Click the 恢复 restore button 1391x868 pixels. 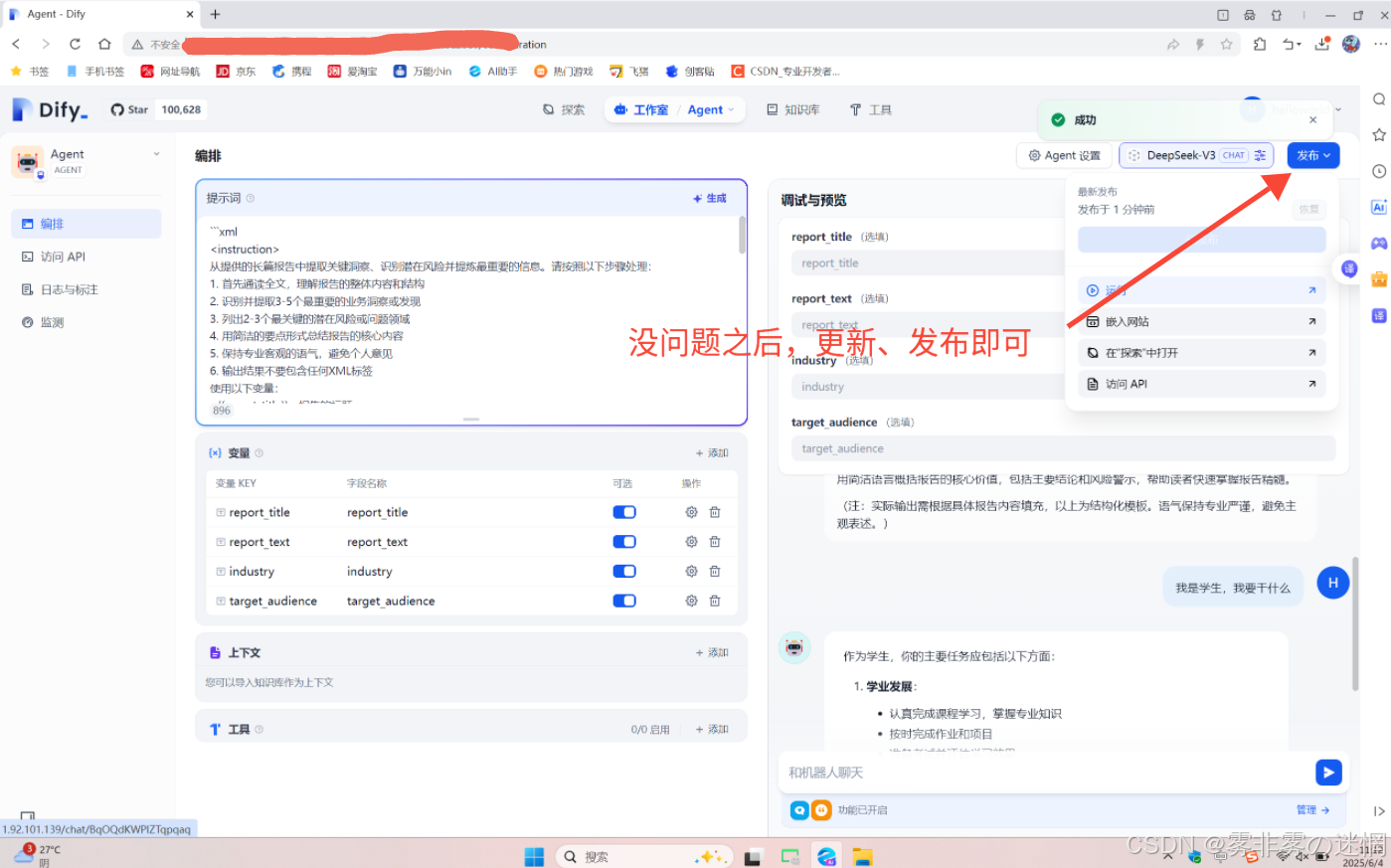(x=1308, y=210)
